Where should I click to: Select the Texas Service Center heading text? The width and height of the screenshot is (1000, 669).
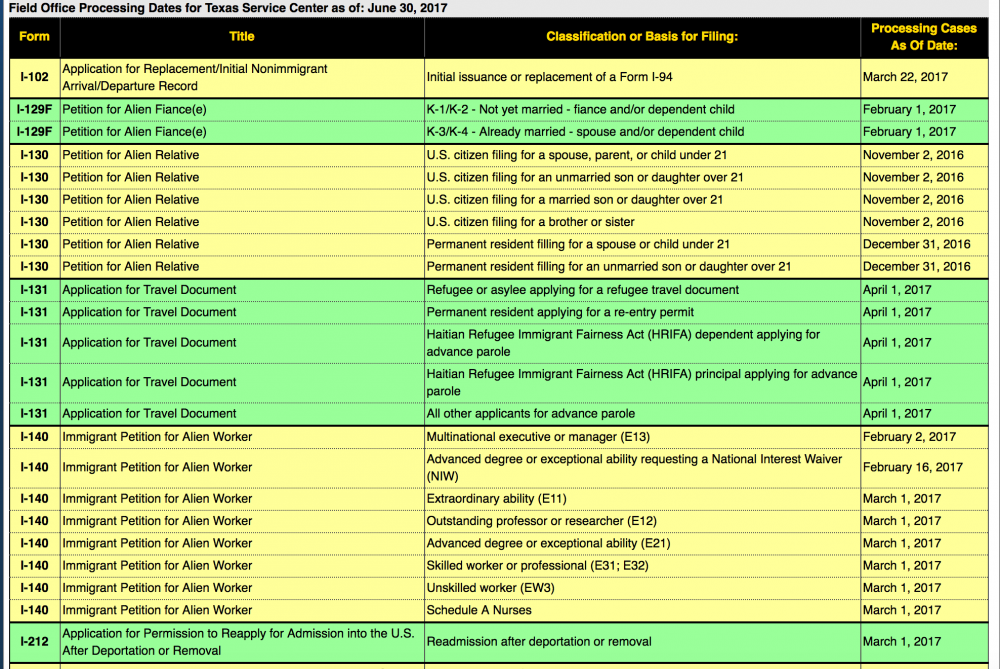[x=228, y=8]
